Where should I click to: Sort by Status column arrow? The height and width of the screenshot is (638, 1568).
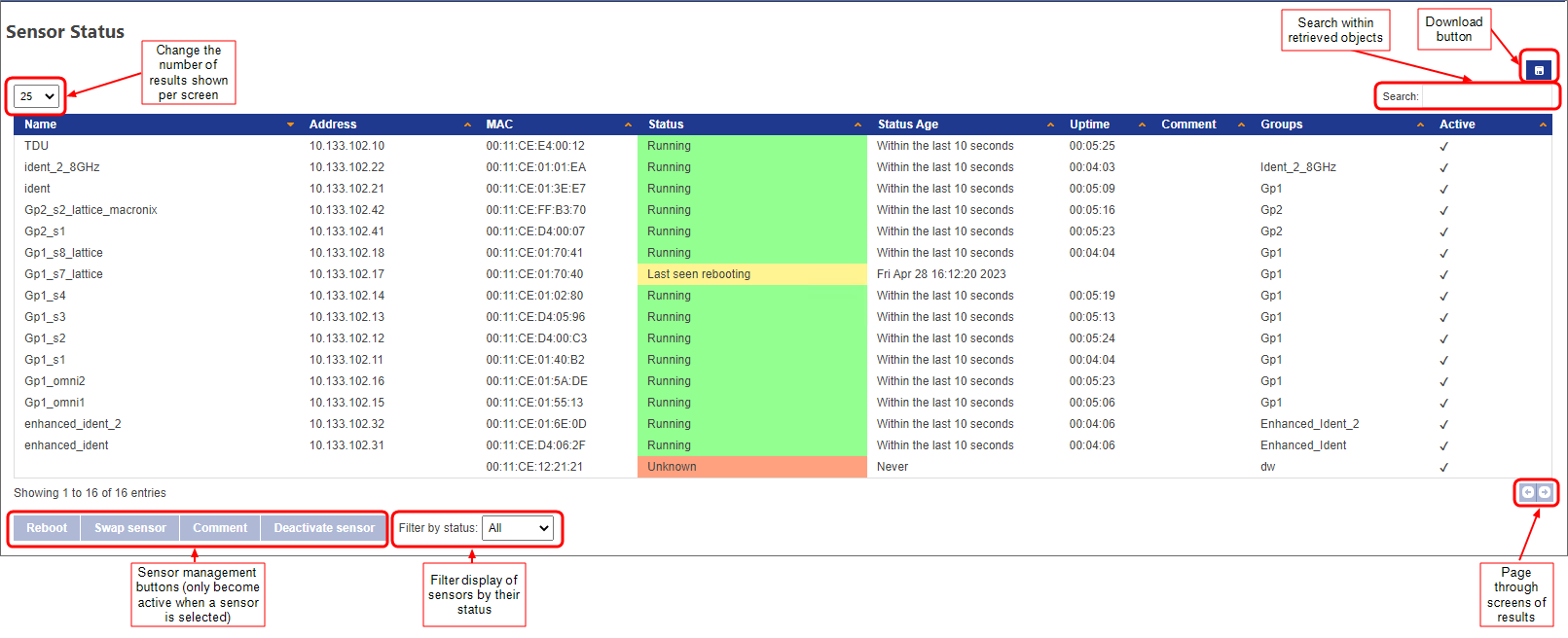[x=857, y=124]
